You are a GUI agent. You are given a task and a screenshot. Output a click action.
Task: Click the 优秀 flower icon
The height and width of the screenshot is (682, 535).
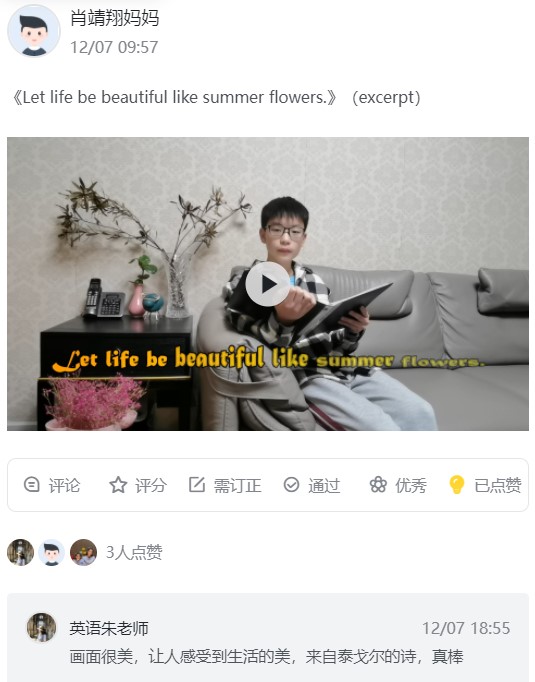click(378, 485)
